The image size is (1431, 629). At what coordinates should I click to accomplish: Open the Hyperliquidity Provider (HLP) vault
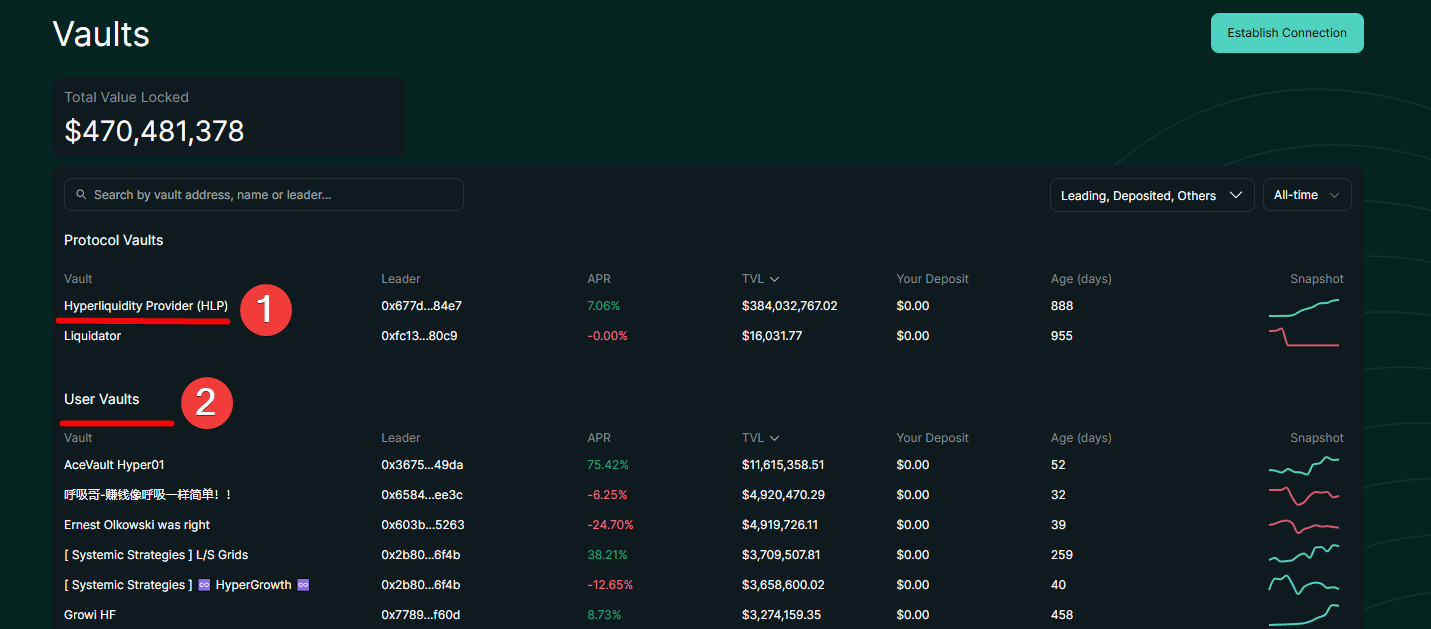tap(146, 306)
